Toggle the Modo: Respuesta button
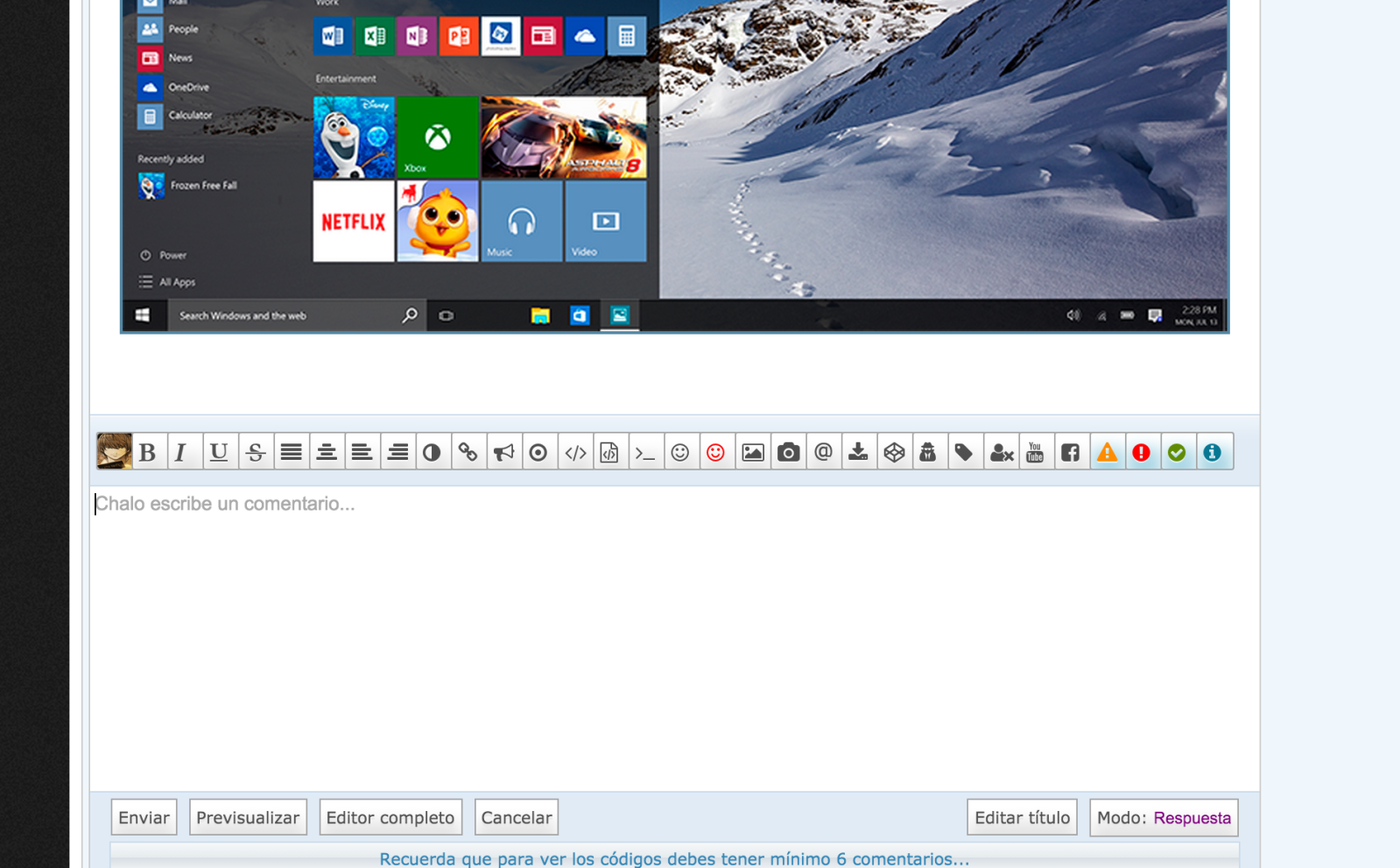Viewport: 1400px width, 868px height. (1164, 817)
